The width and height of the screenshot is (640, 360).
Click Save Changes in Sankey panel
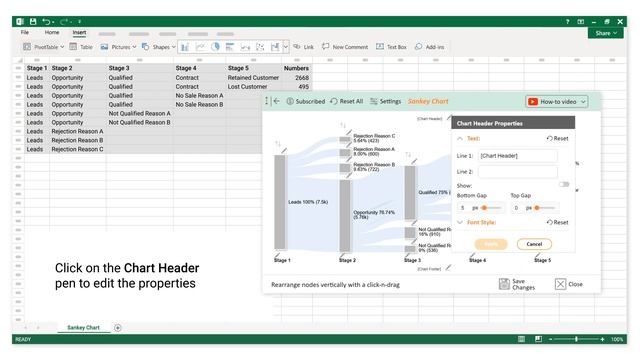(x=517, y=284)
